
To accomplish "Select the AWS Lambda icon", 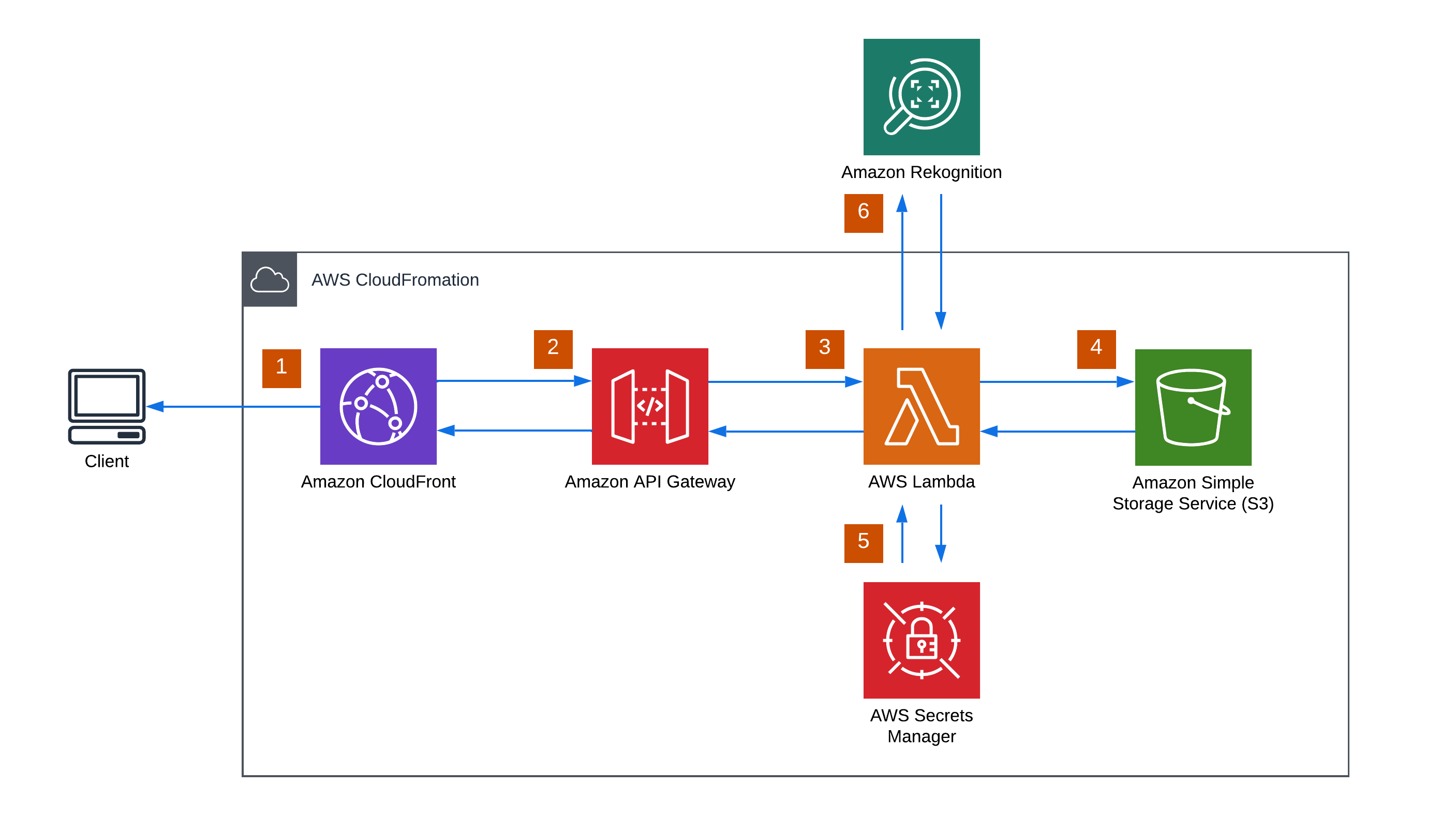I will (x=922, y=406).
